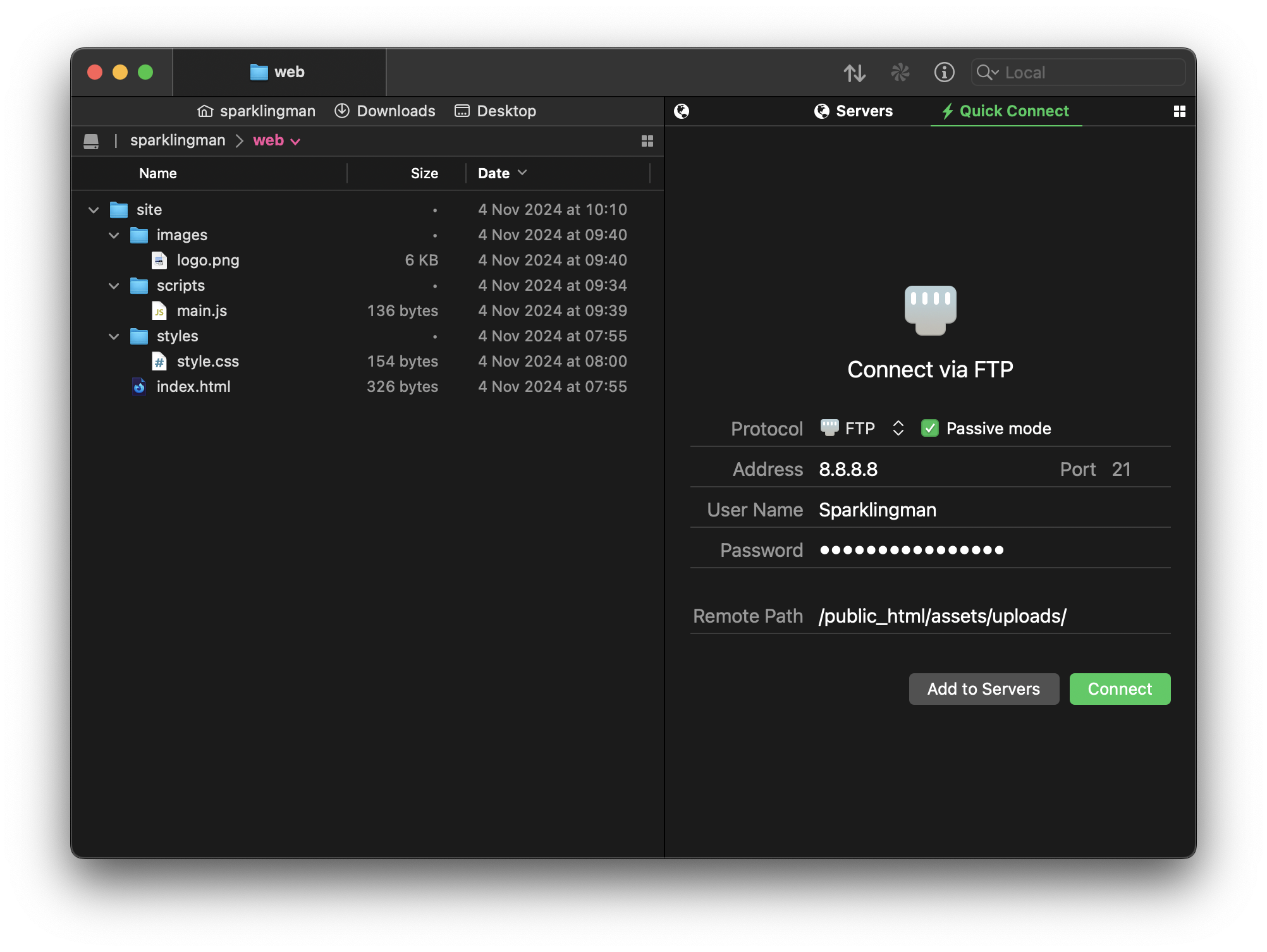Open the info inspector icon
Image resolution: width=1267 pixels, height=952 pixels.
(x=944, y=73)
